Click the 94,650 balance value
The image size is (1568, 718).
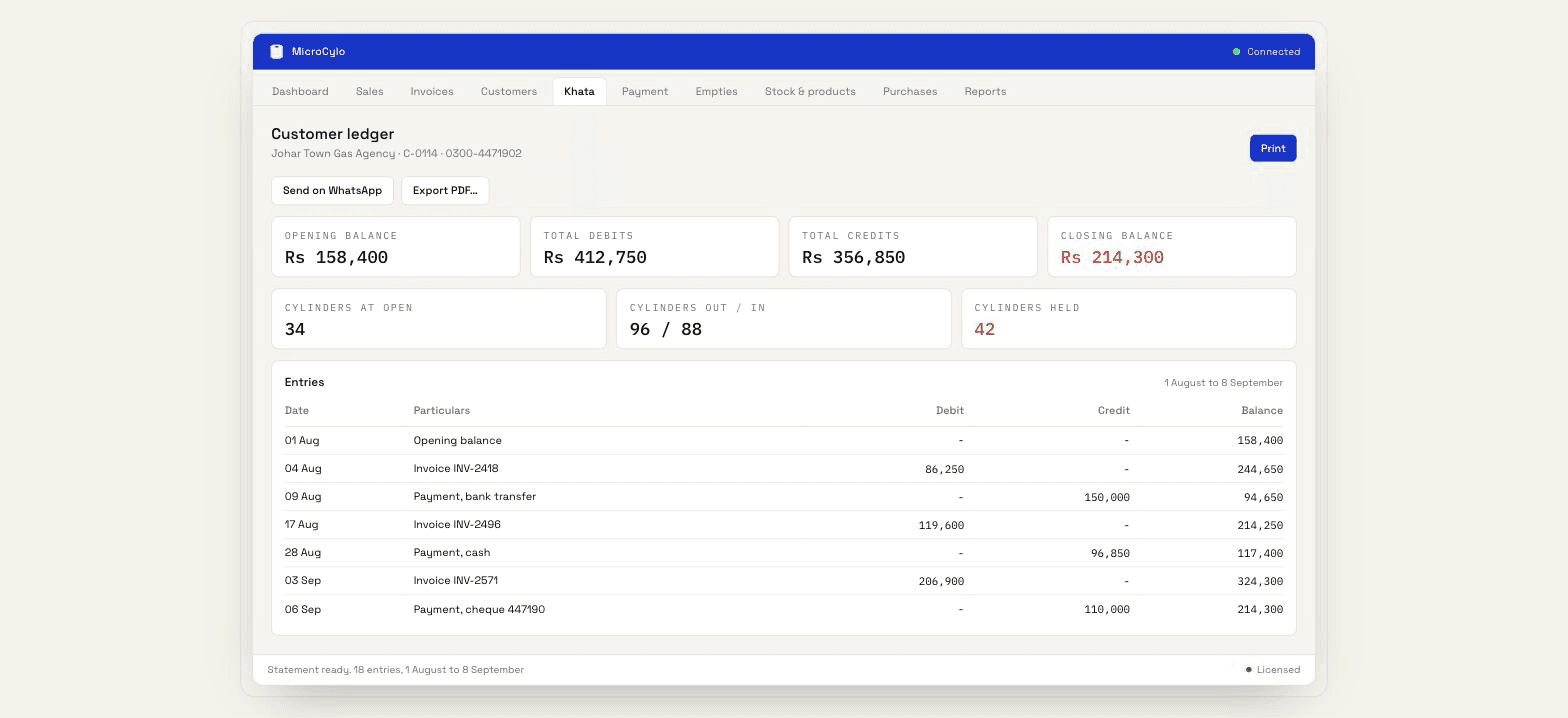(1264, 497)
